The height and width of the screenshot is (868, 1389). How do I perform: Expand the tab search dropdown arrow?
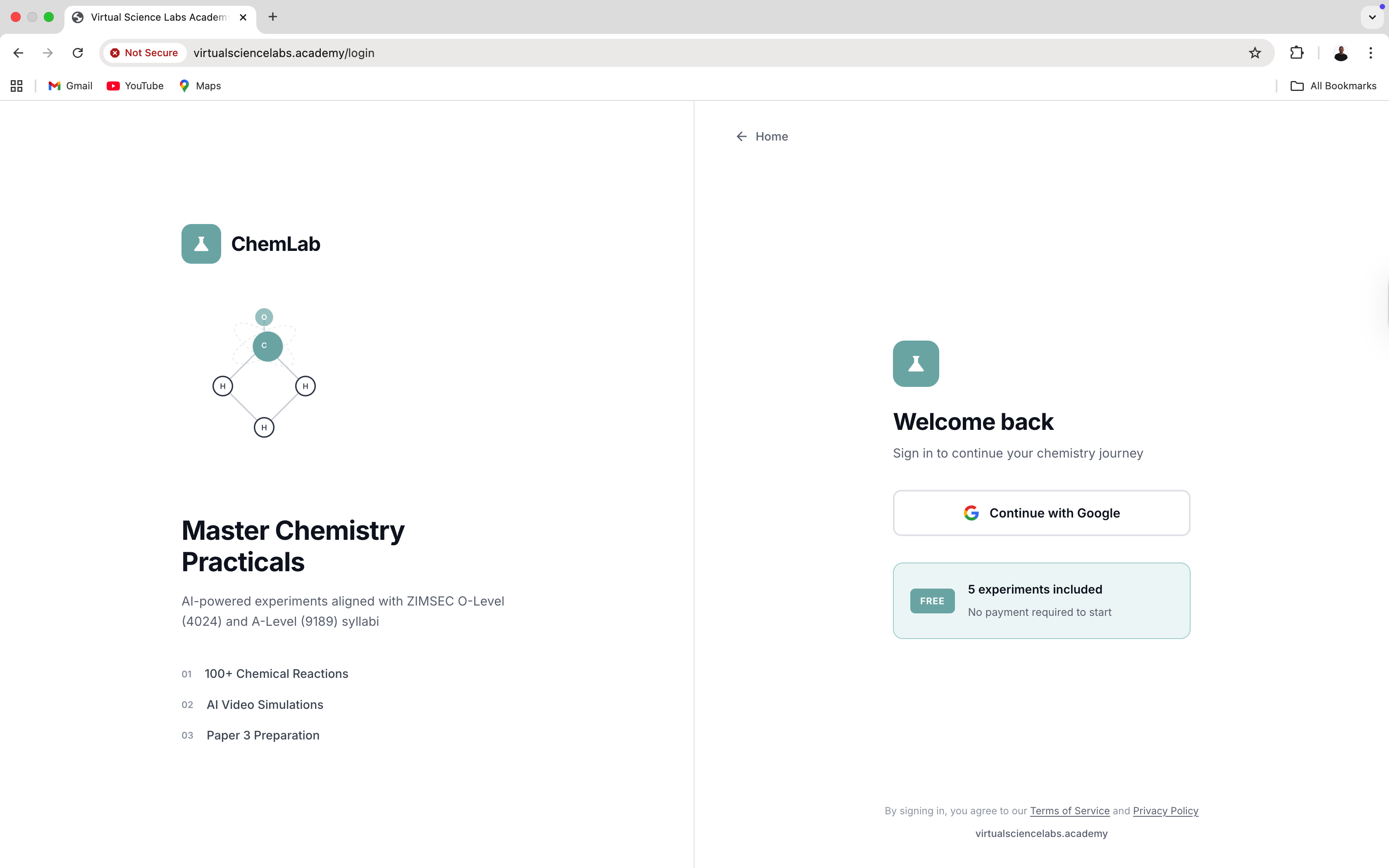(1372, 17)
